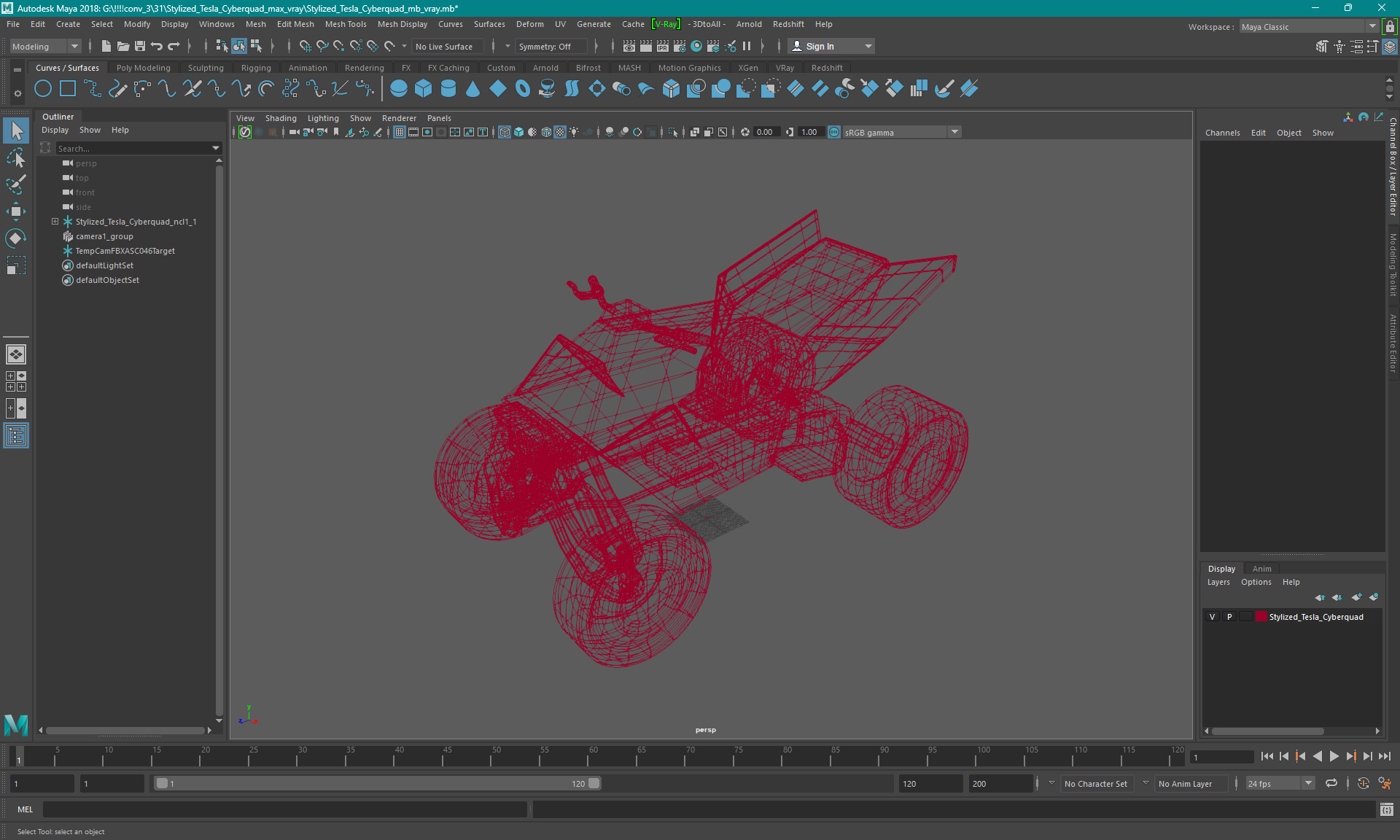Viewport: 1400px width, 840px height.
Task: Adjust the 1.00 gamma value slider
Action: coord(809,132)
